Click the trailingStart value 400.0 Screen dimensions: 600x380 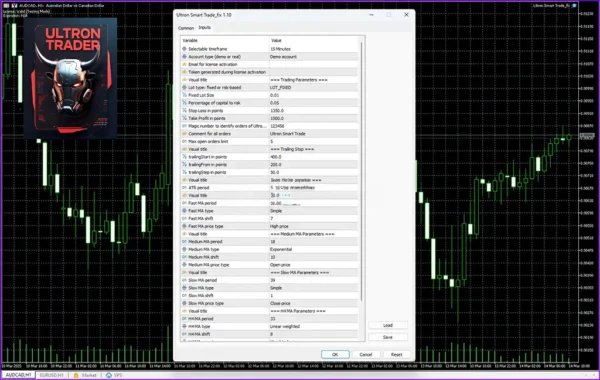coord(314,157)
